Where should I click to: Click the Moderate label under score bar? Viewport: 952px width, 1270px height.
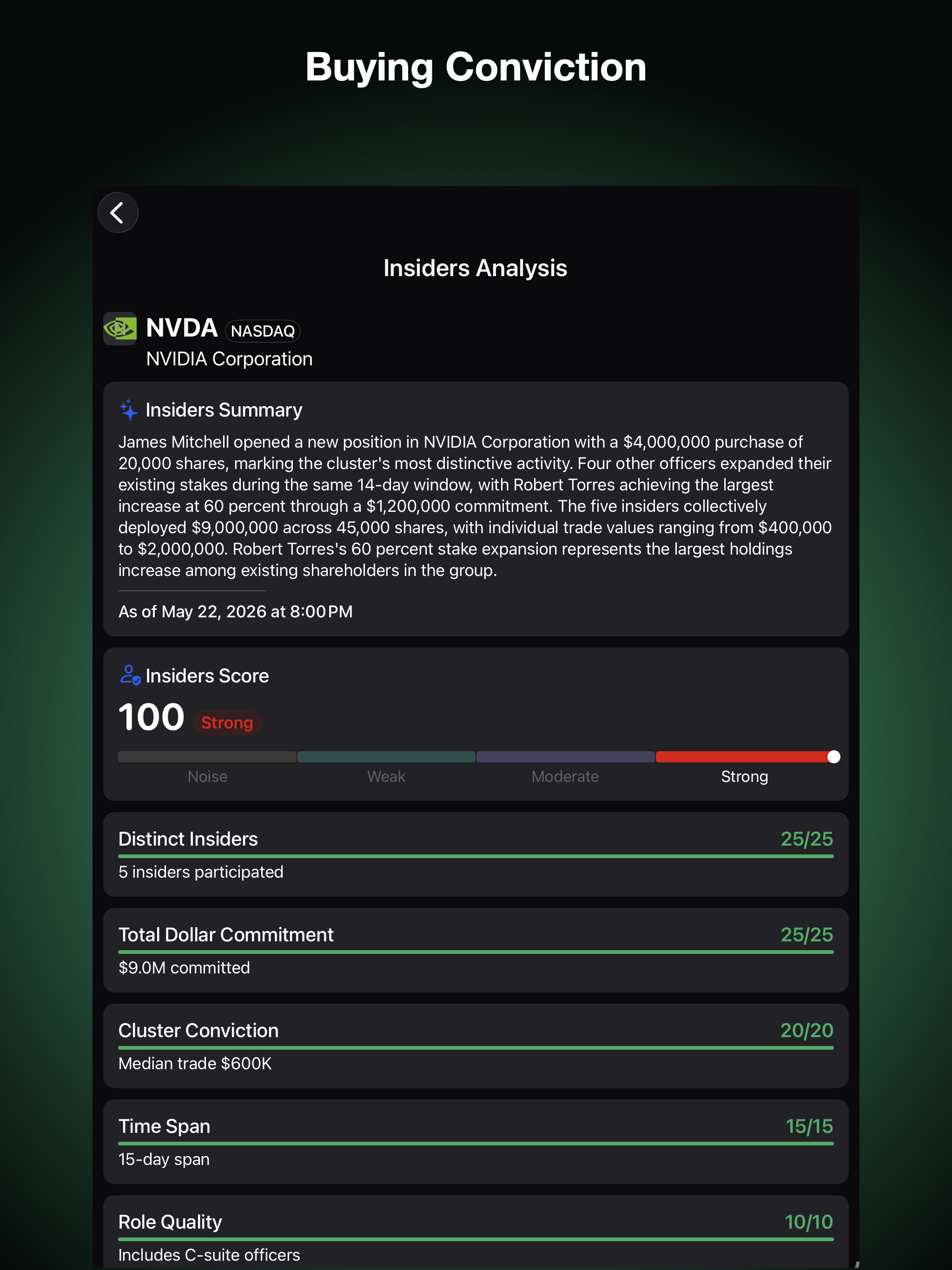click(x=566, y=777)
